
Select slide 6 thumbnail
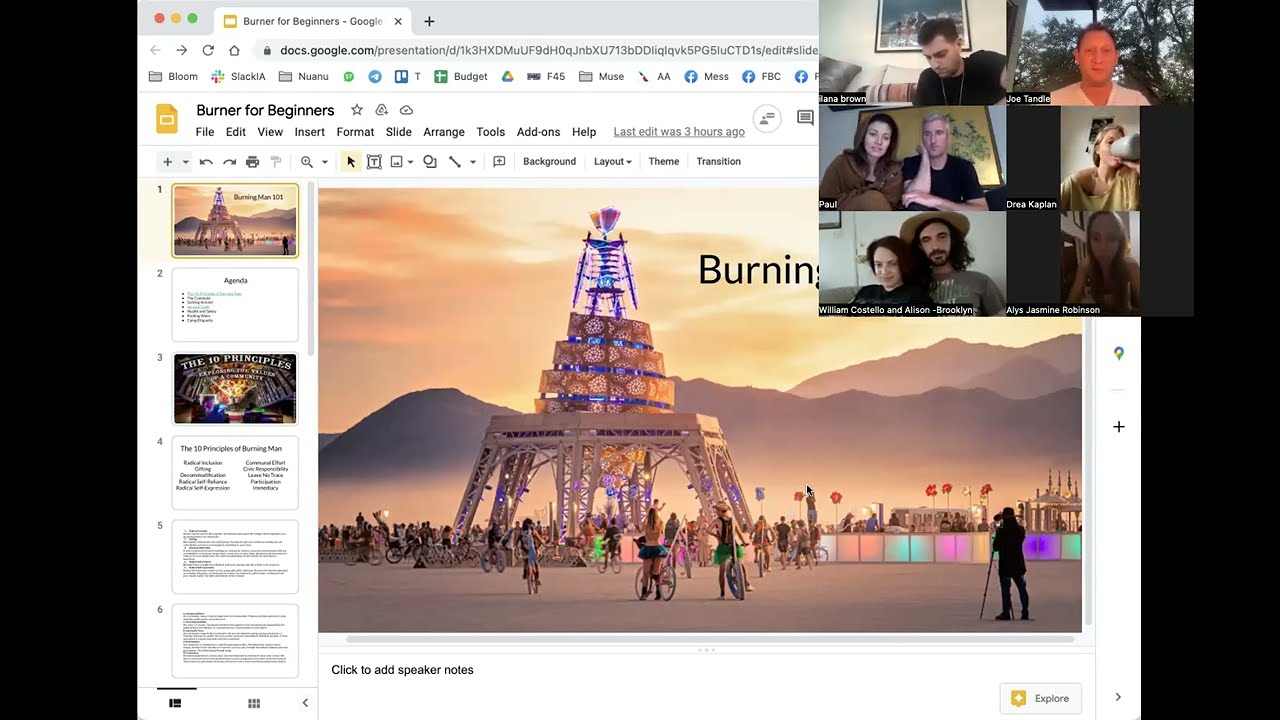pyautogui.click(x=235, y=640)
